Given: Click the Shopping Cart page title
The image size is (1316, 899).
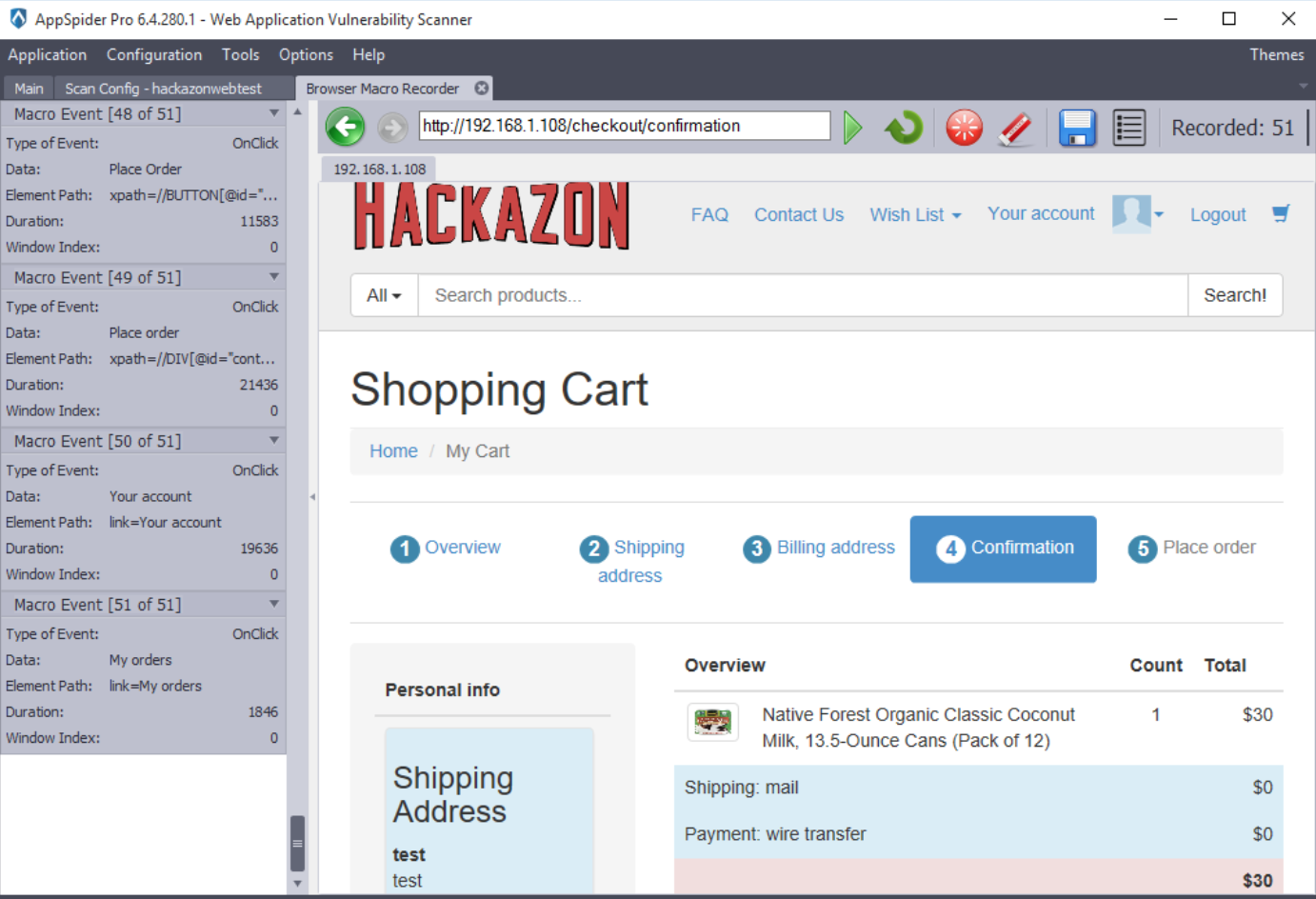Looking at the screenshot, I should point(499,390).
